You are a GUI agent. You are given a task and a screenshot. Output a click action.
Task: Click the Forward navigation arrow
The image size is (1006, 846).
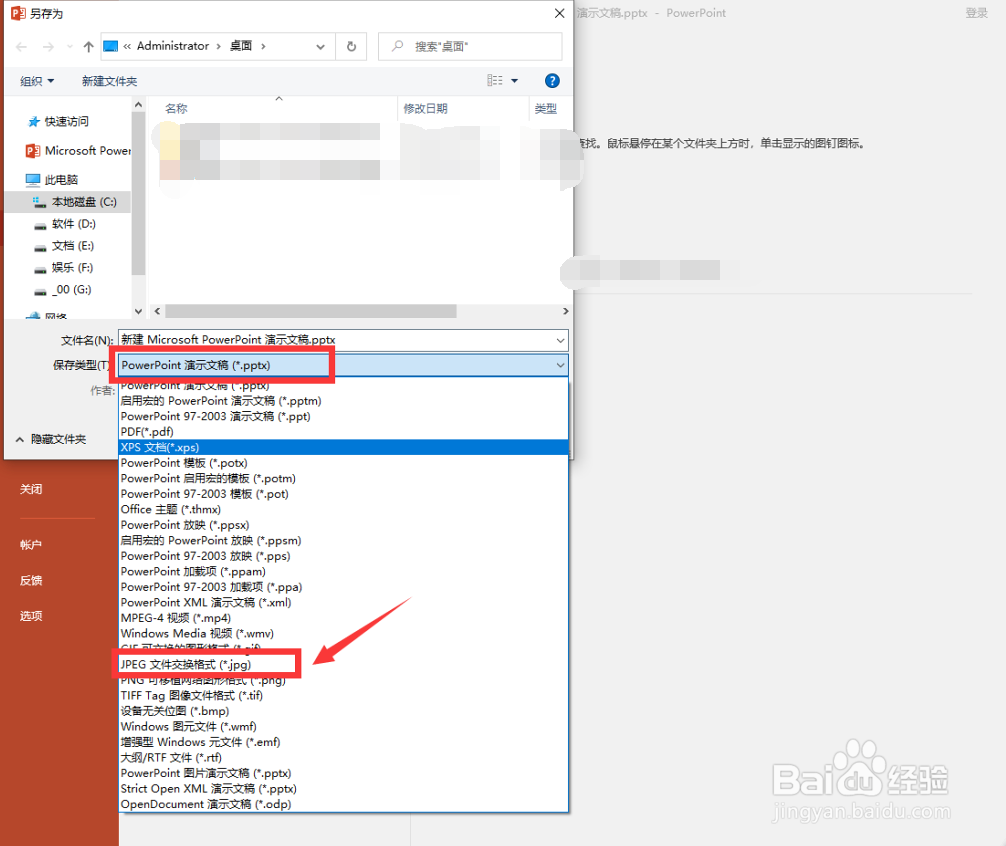pos(48,46)
